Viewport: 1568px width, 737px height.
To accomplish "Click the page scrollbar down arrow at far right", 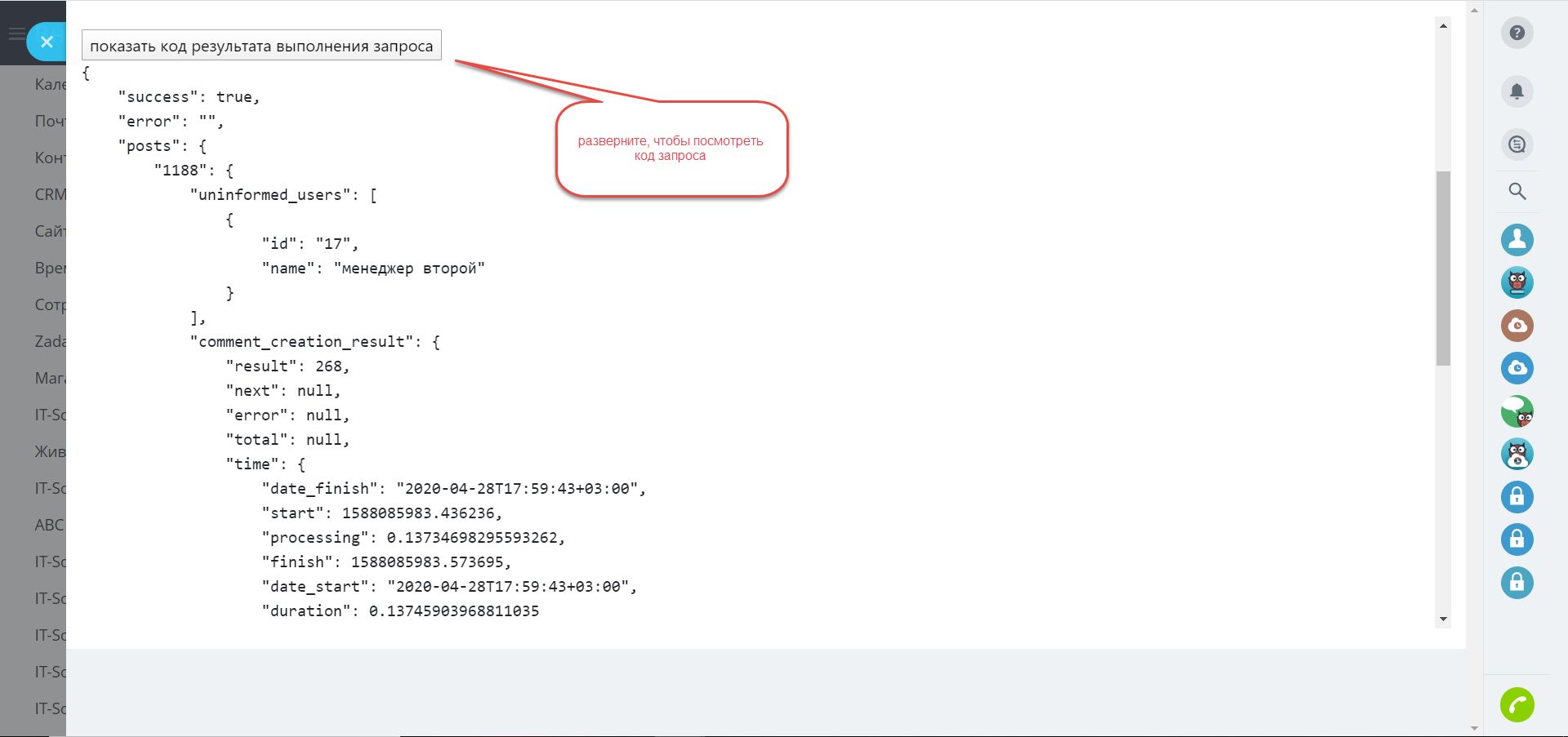I will [x=1474, y=728].
